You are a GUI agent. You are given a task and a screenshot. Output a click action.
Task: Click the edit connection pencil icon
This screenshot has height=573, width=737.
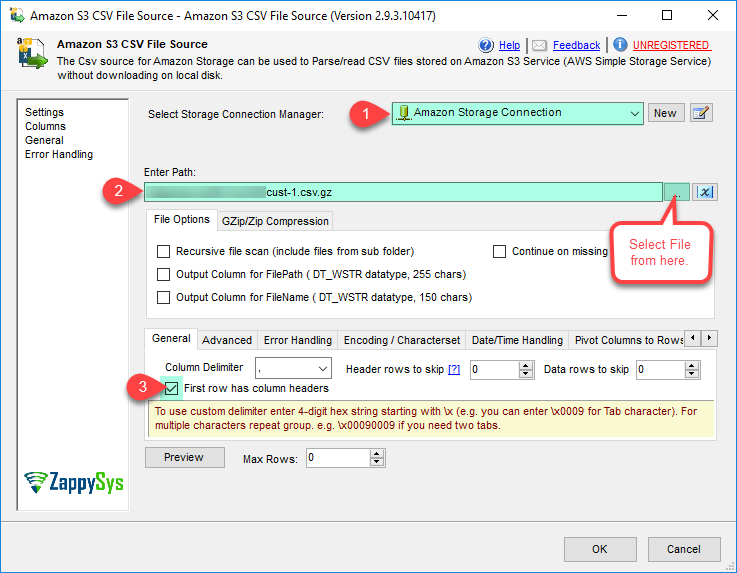pyautogui.click(x=701, y=113)
